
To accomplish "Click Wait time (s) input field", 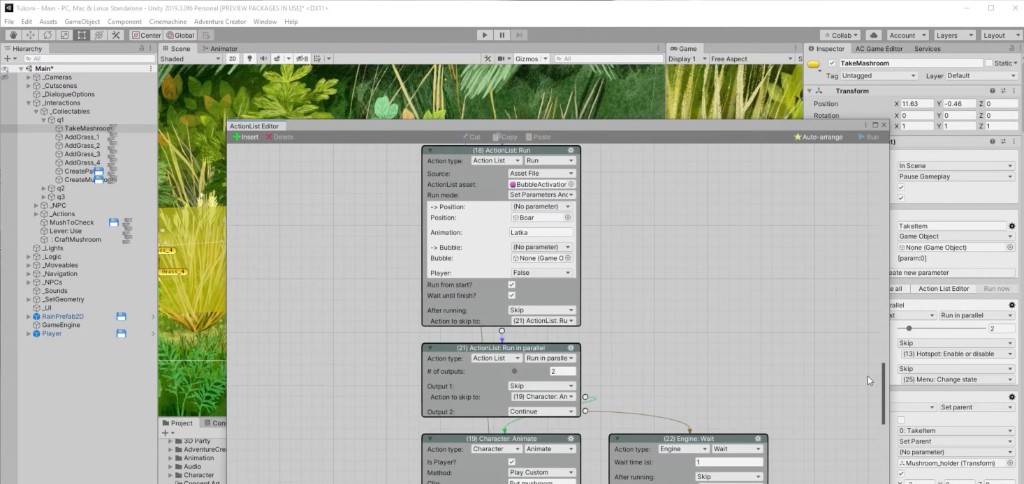I will pos(729,462).
